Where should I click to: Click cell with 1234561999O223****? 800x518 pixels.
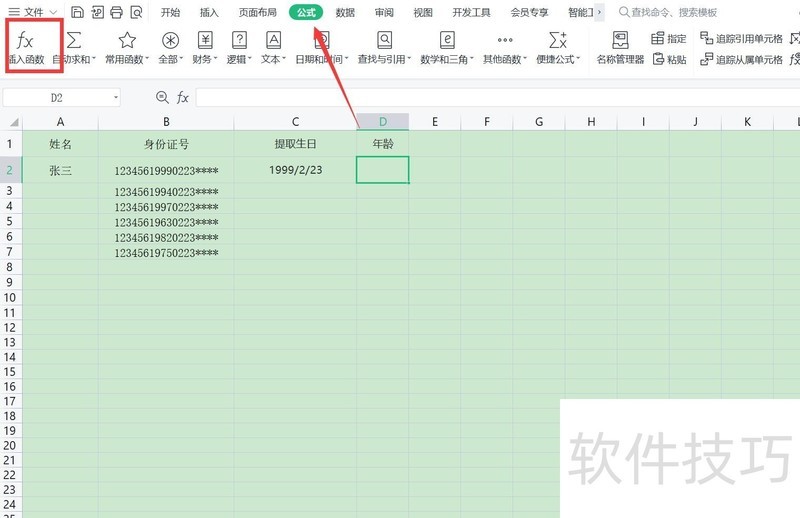(166, 170)
